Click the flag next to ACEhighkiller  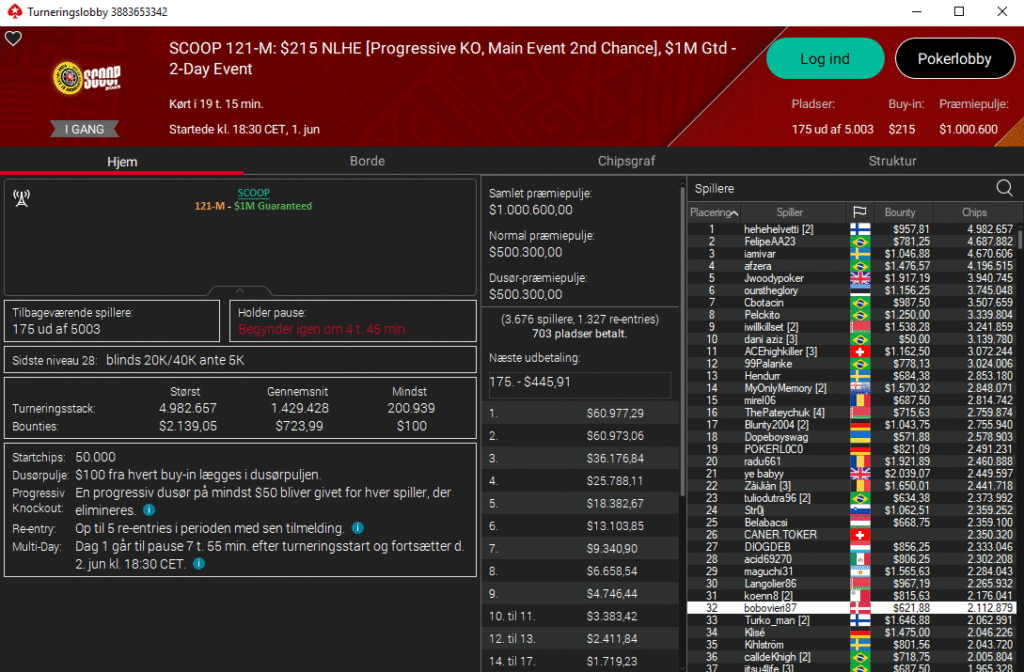coord(859,351)
